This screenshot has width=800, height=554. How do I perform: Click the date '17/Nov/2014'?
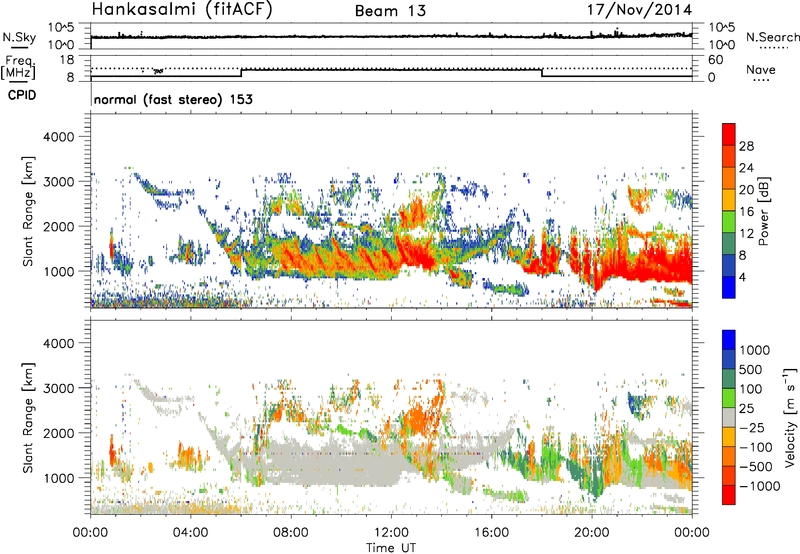[x=640, y=9]
